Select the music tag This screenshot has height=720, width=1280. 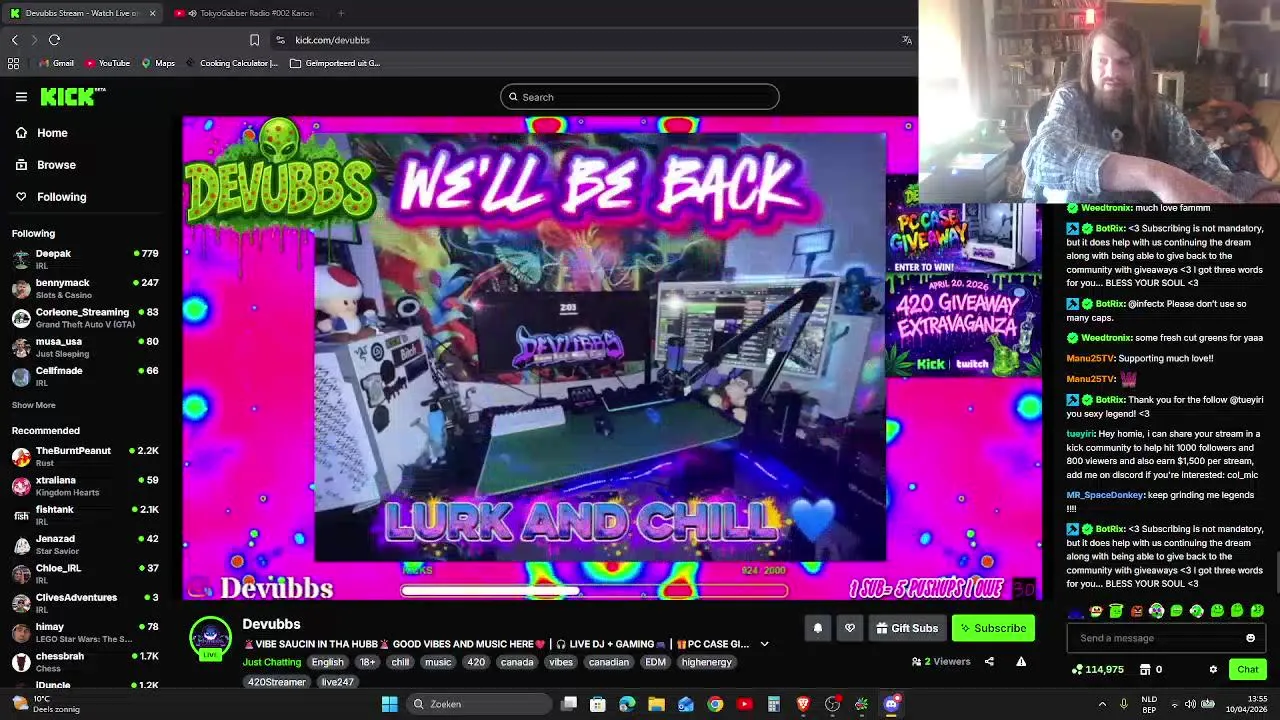(438, 662)
